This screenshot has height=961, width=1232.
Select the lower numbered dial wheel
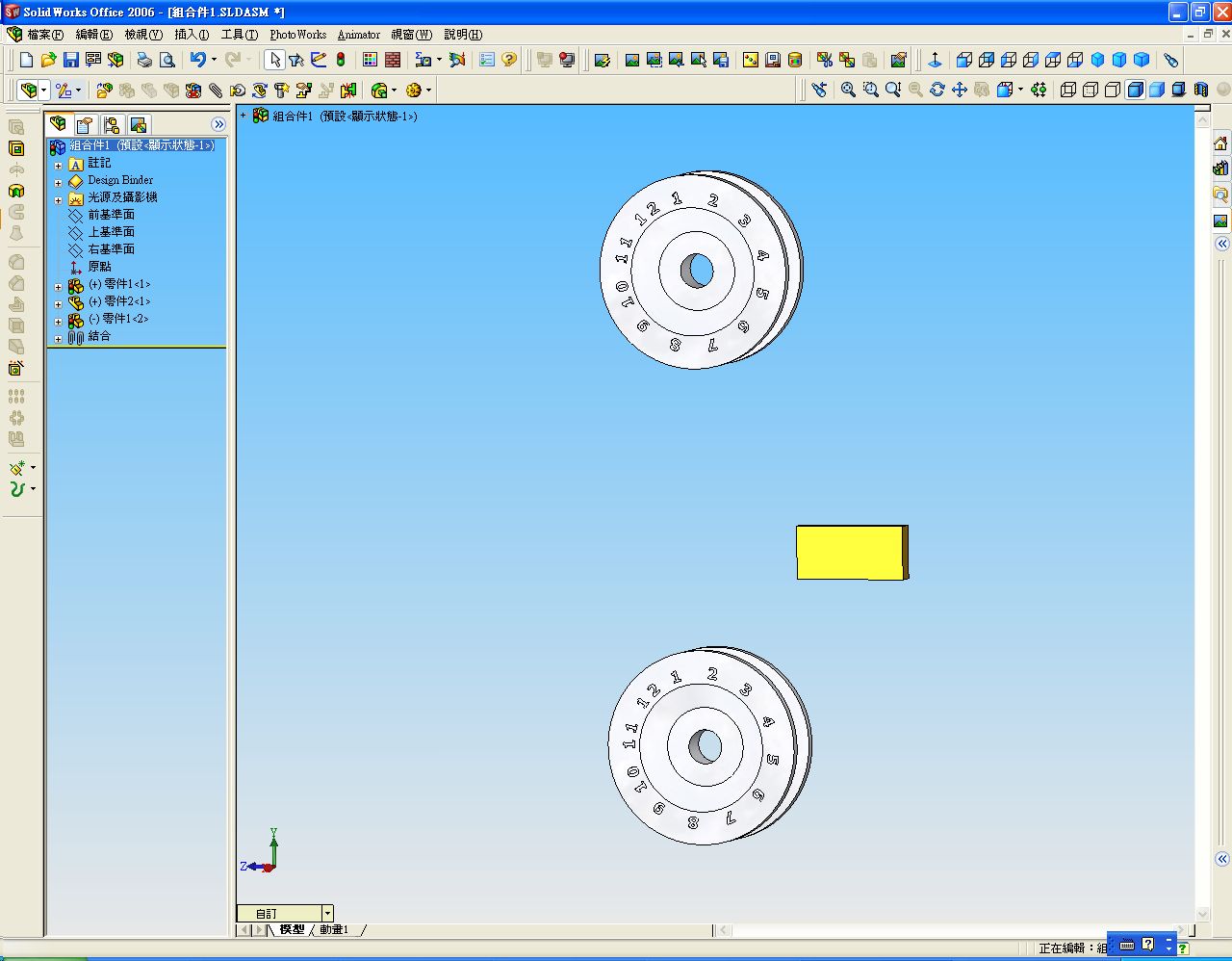coord(709,745)
